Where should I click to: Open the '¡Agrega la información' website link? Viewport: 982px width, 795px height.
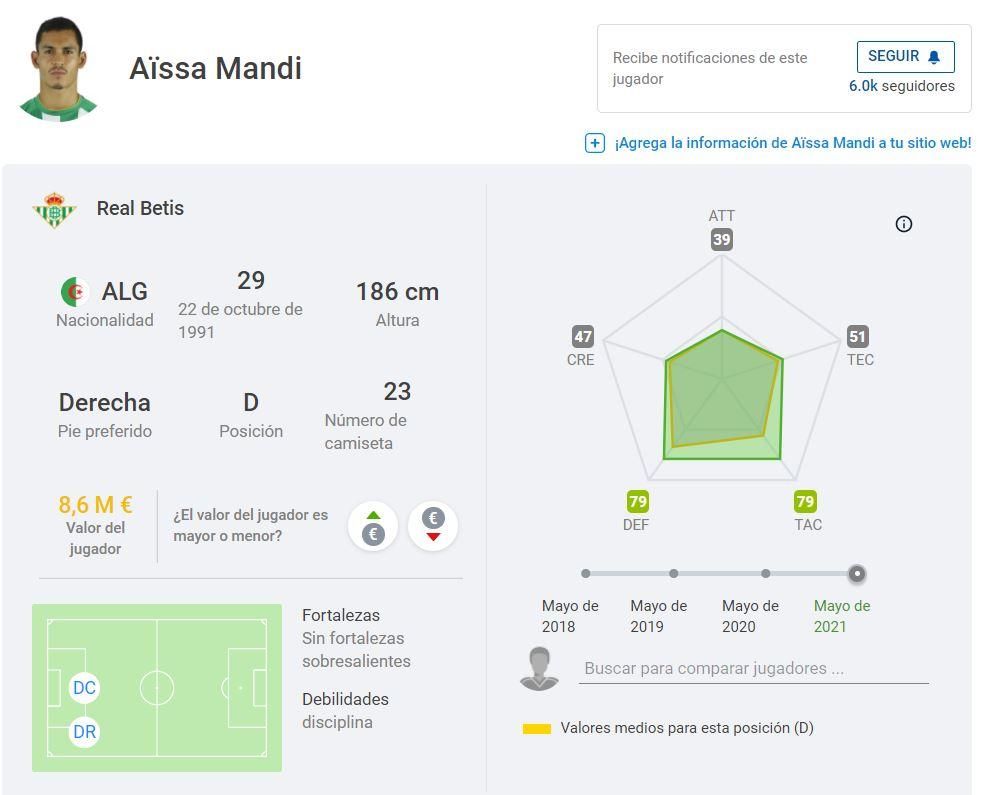[793, 143]
